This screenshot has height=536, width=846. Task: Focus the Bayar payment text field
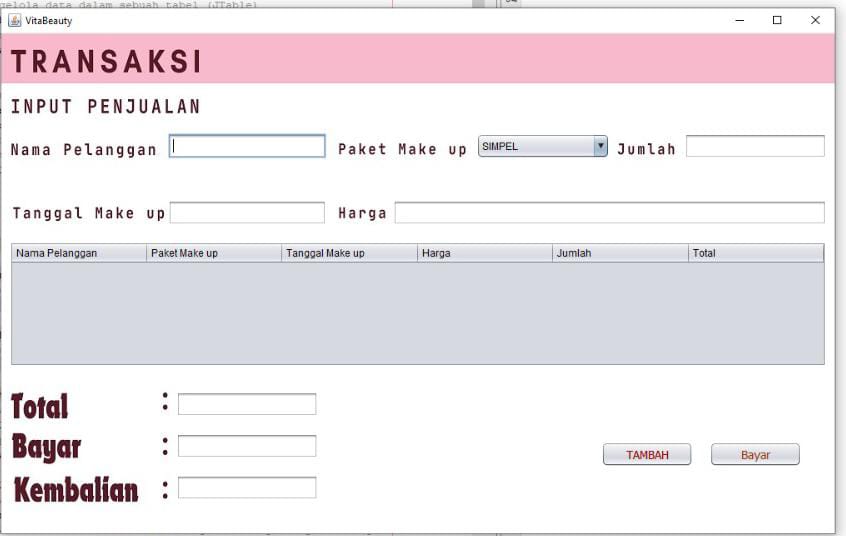(247, 446)
